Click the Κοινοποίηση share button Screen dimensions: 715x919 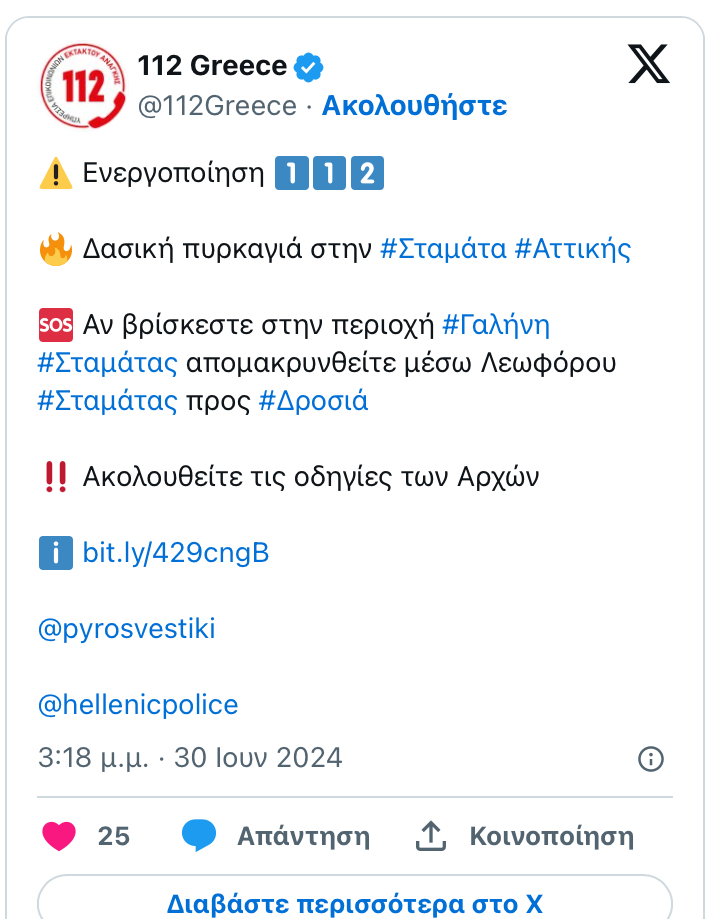coord(552,836)
